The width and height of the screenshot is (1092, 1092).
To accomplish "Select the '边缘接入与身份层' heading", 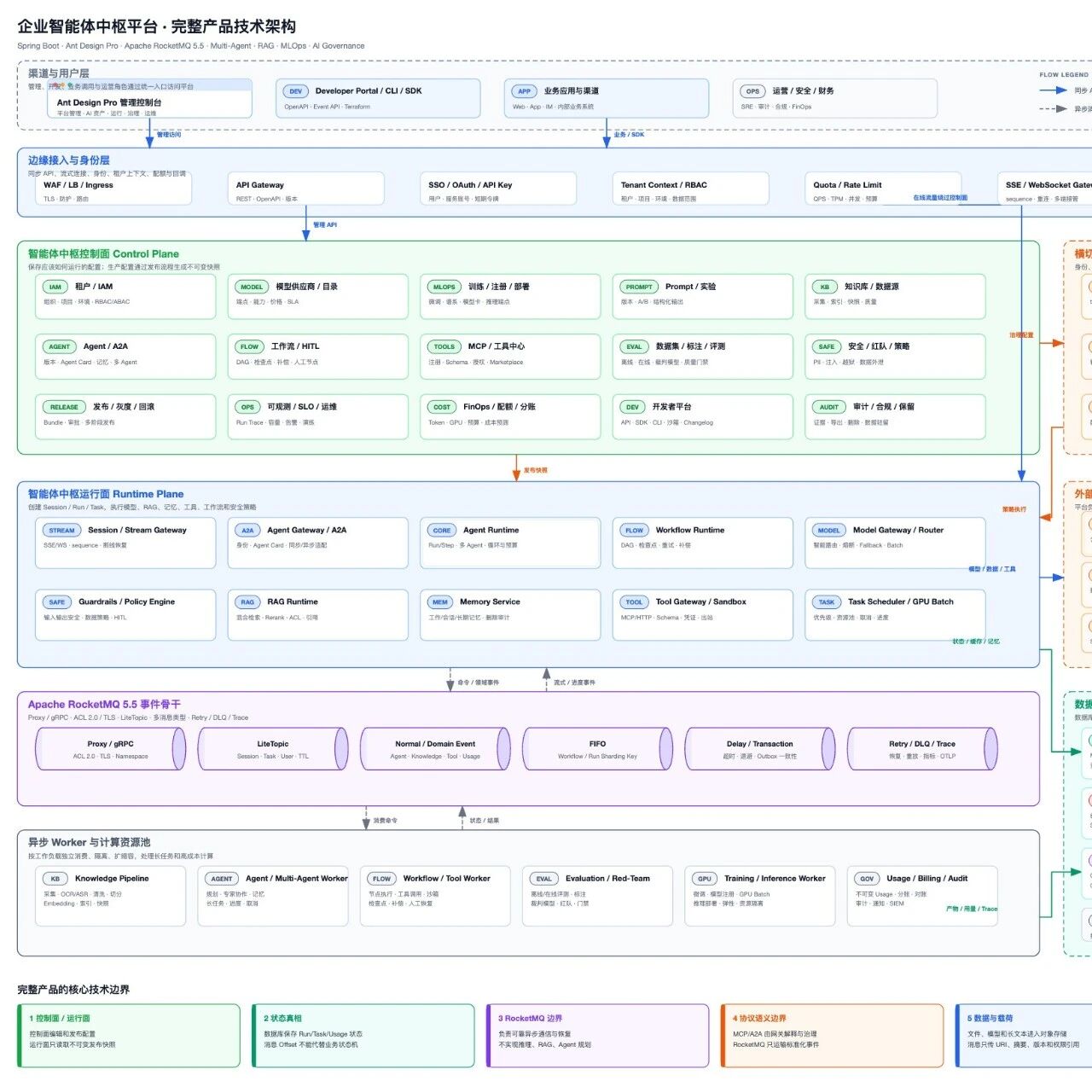I will click(x=68, y=160).
